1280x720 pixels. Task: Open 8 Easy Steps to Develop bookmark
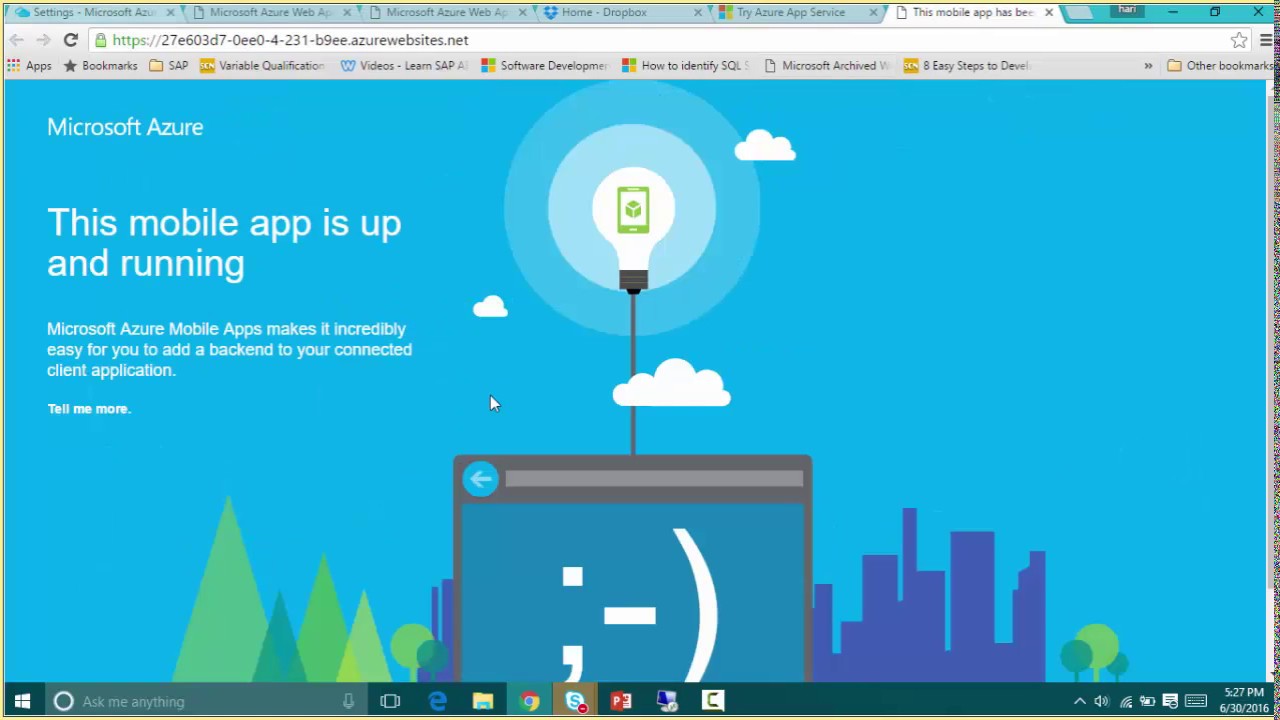[x=966, y=65]
